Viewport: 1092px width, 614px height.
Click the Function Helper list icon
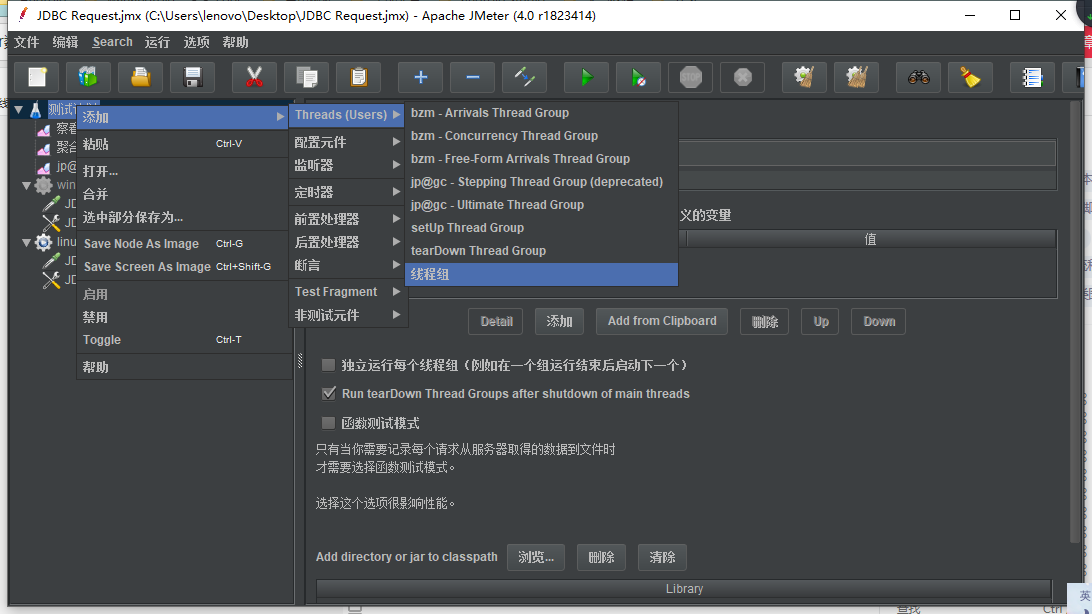point(1032,77)
